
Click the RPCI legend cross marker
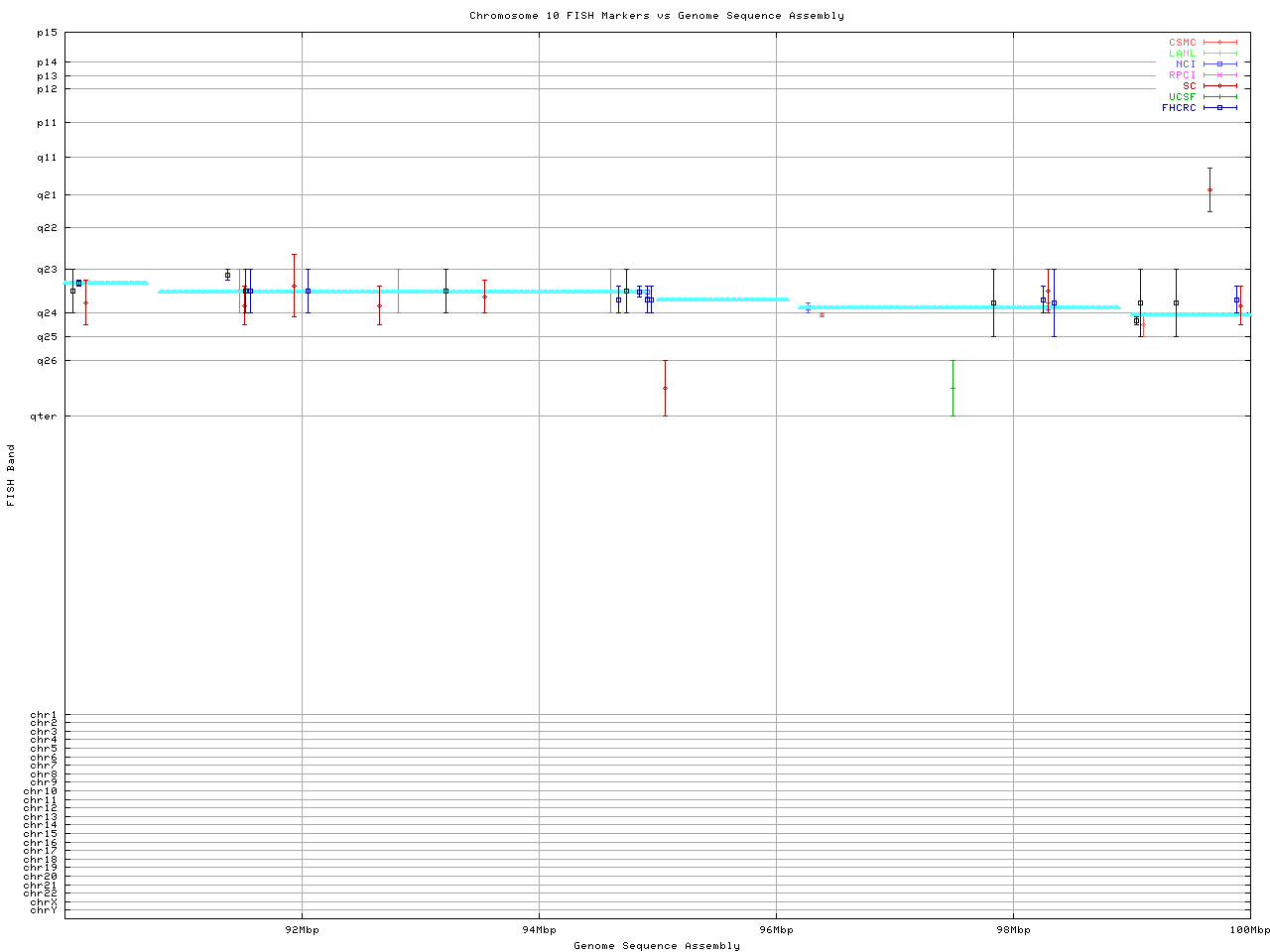[x=1219, y=75]
